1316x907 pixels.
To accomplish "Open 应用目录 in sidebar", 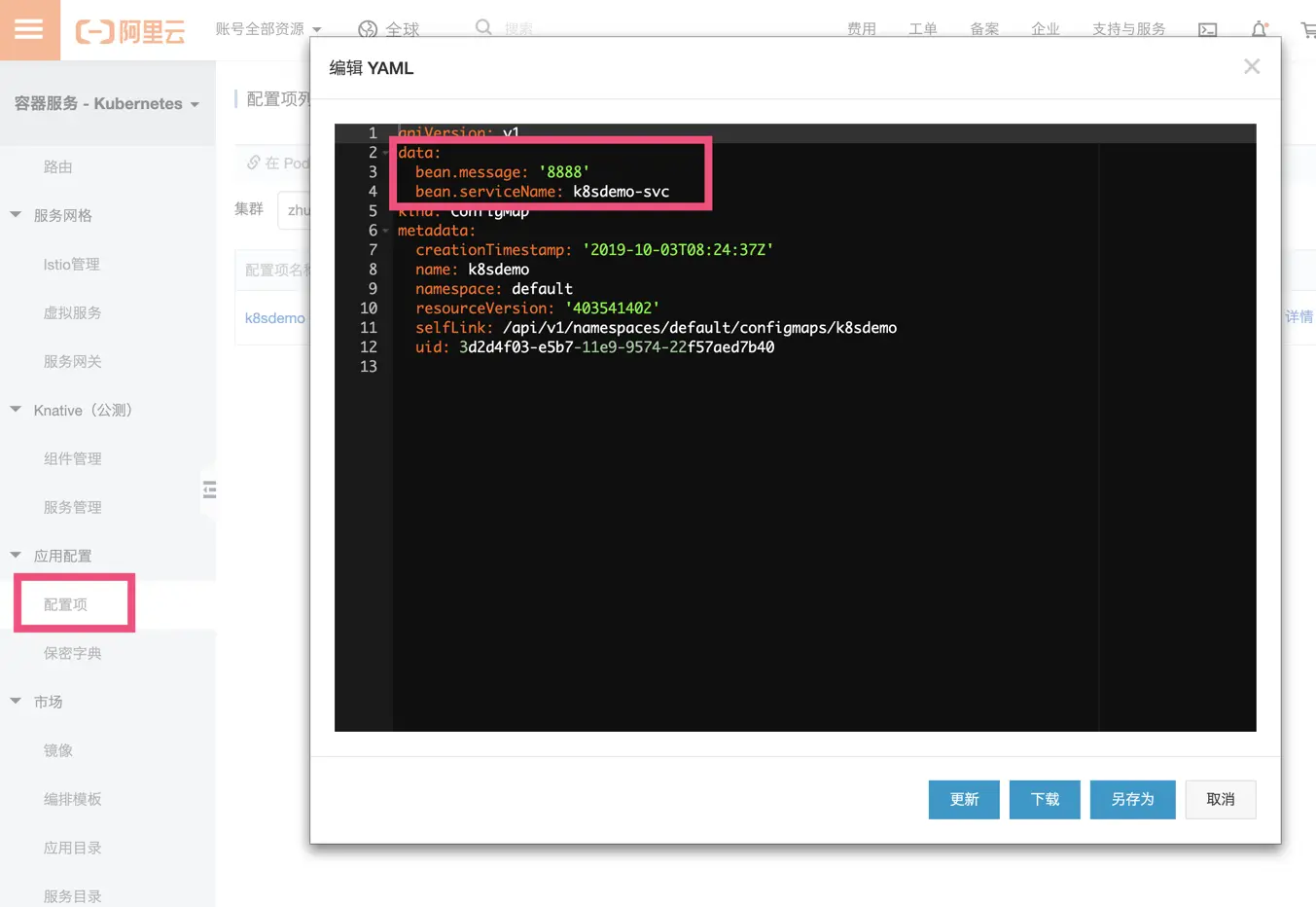I will (x=73, y=848).
